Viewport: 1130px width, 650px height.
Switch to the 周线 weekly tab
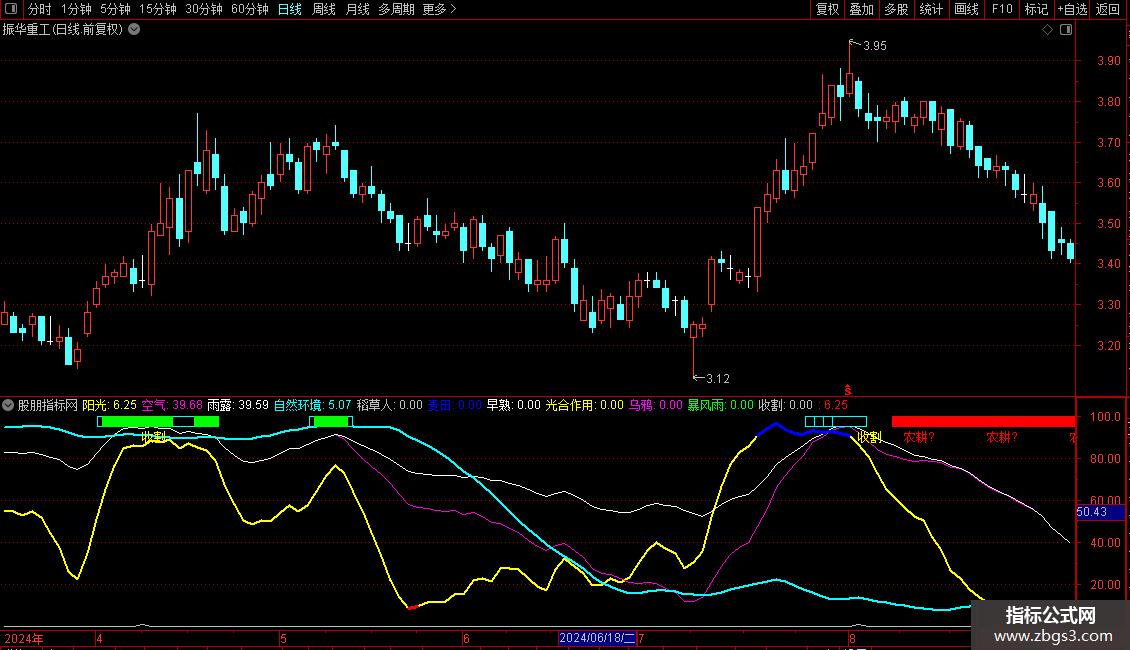pyautogui.click(x=323, y=9)
